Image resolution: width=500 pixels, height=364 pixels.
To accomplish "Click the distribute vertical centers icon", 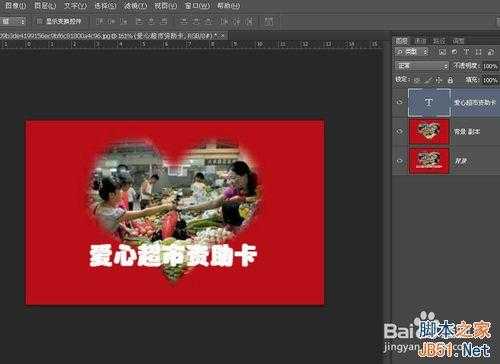I will click(x=196, y=21).
